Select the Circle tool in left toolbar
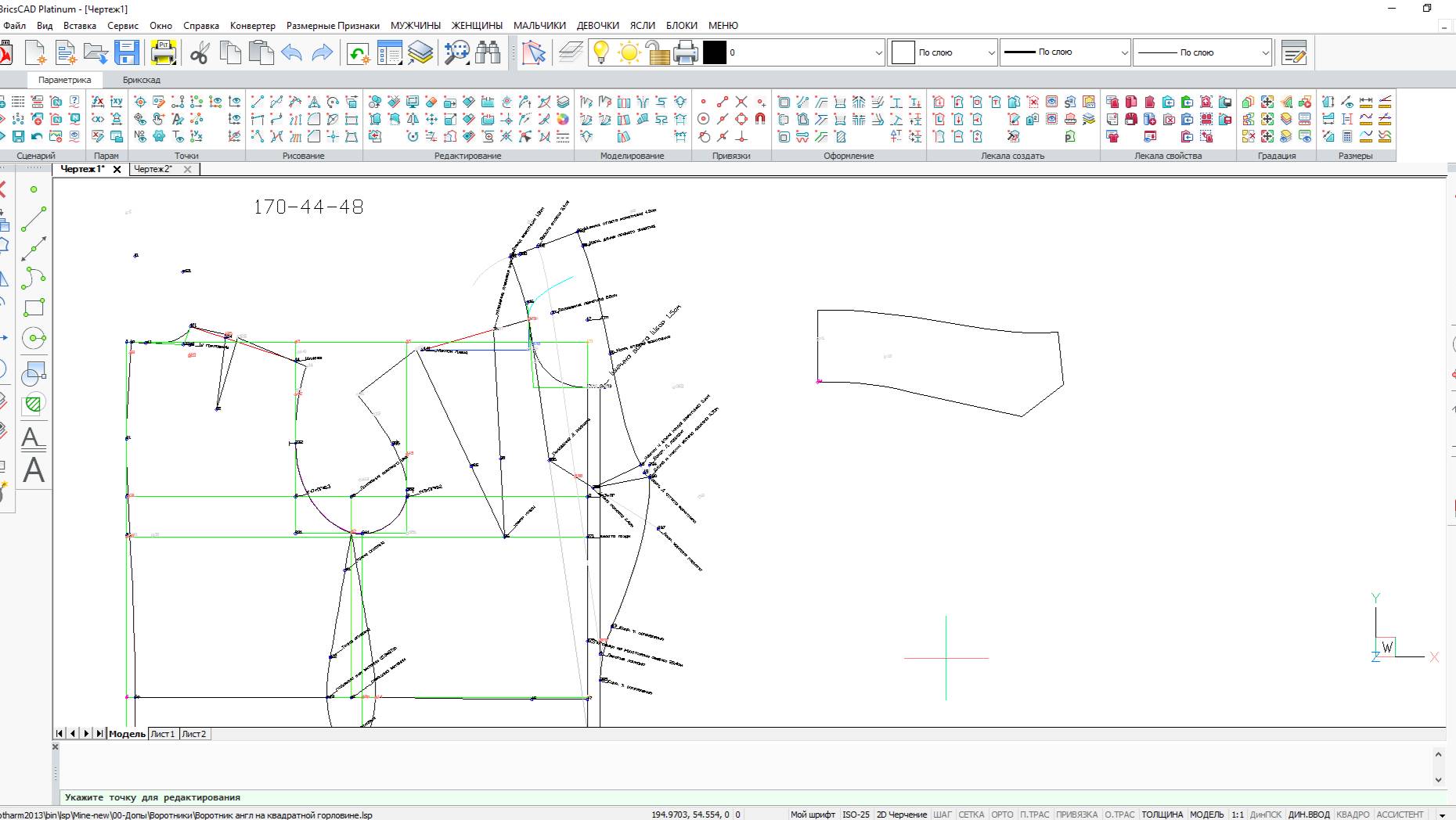Screen dimensions: 1456x820 click(x=34, y=338)
